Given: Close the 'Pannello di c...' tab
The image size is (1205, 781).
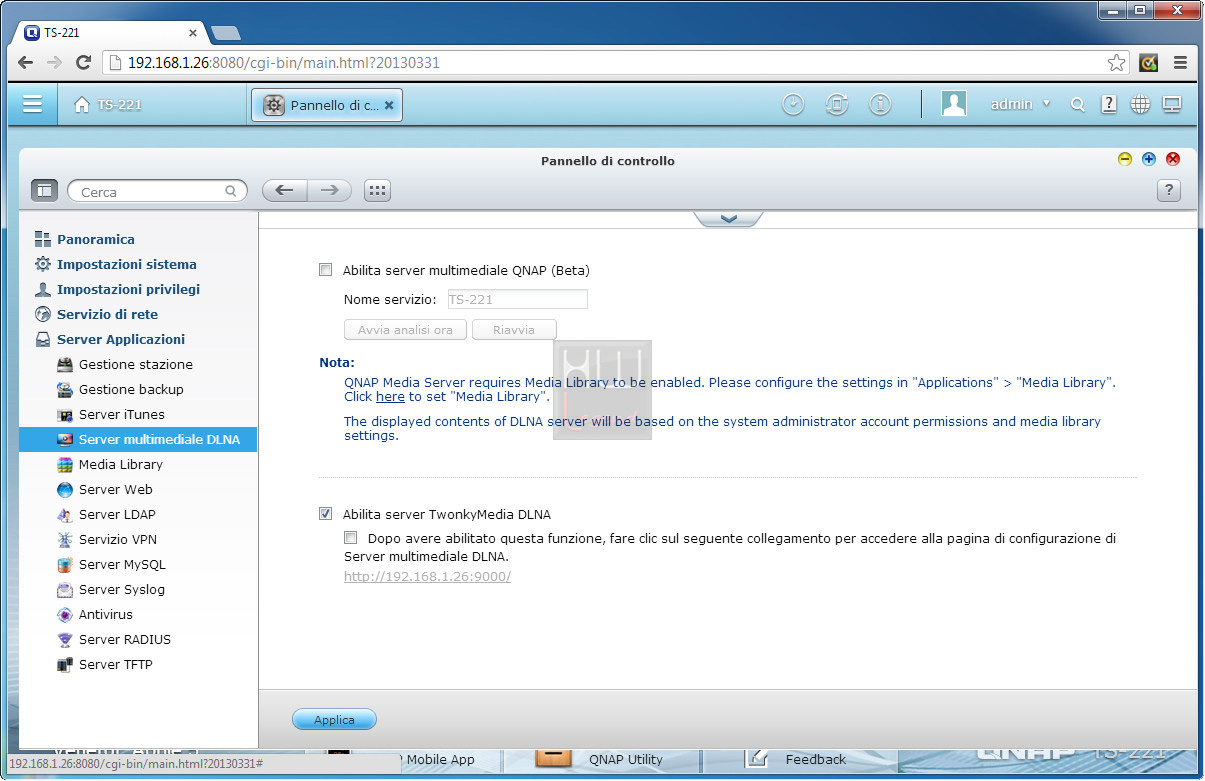Looking at the screenshot, I should pyautogui.click(x=389, y=105).
